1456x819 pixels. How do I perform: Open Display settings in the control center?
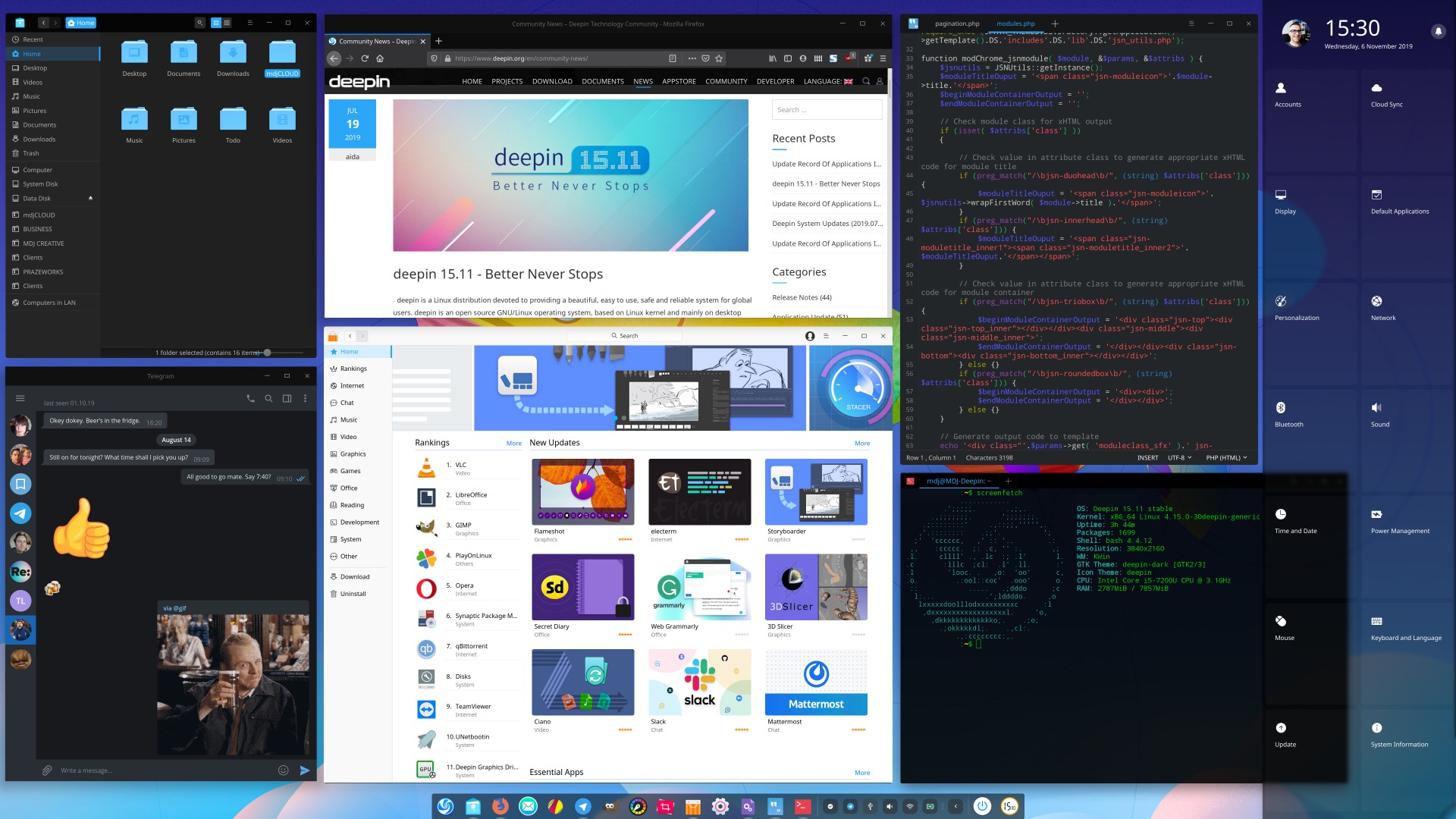click(1285, 202)
